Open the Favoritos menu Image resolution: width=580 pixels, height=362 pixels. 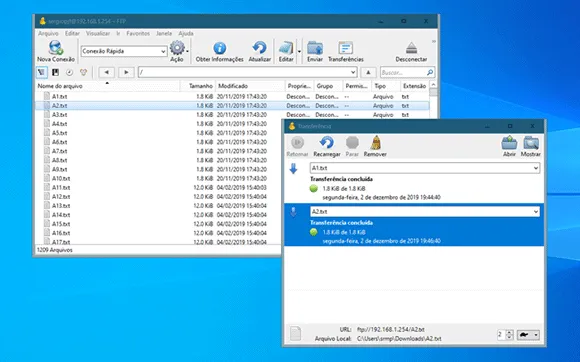click(138, 33)
